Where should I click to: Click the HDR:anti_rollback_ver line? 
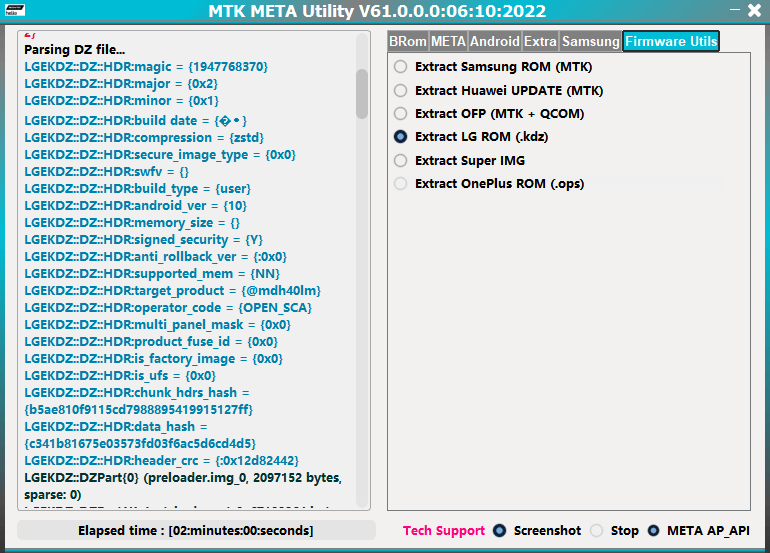click(x=156, y=257)
